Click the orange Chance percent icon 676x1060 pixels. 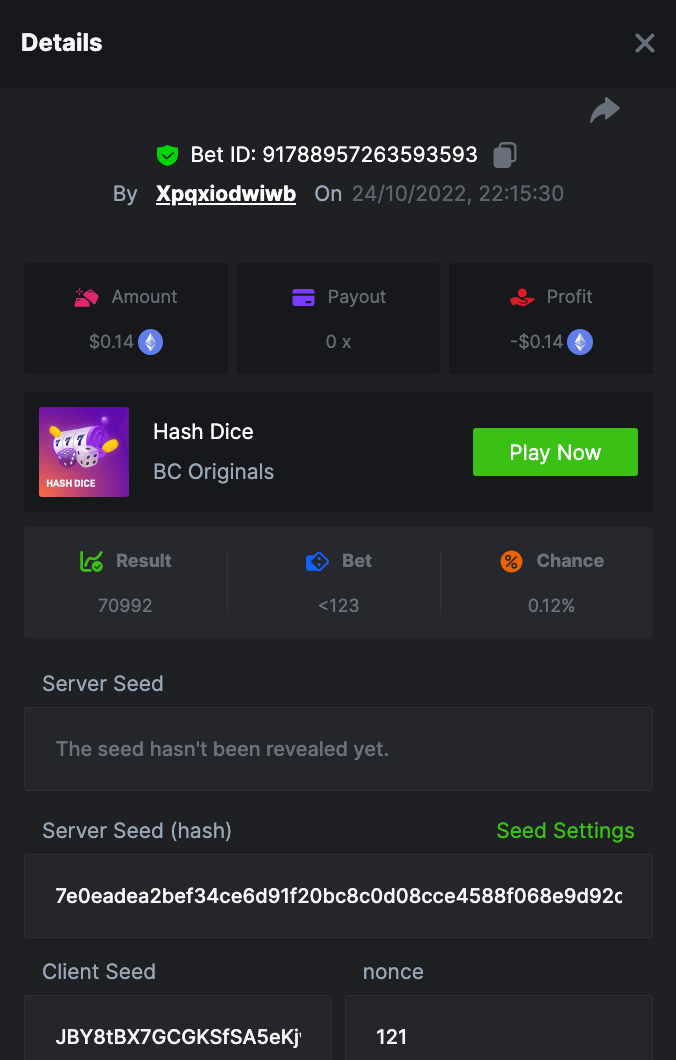point(511,561)
